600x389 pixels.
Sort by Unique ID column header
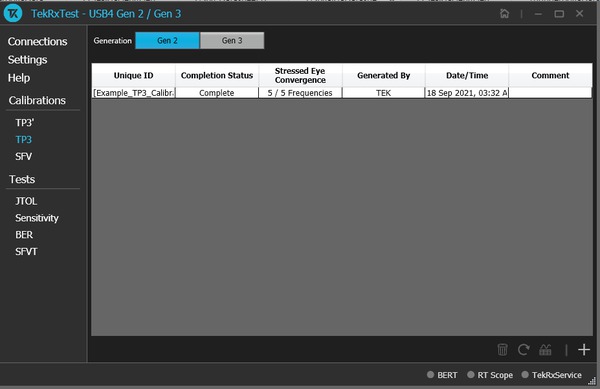[x=134, y=75]
